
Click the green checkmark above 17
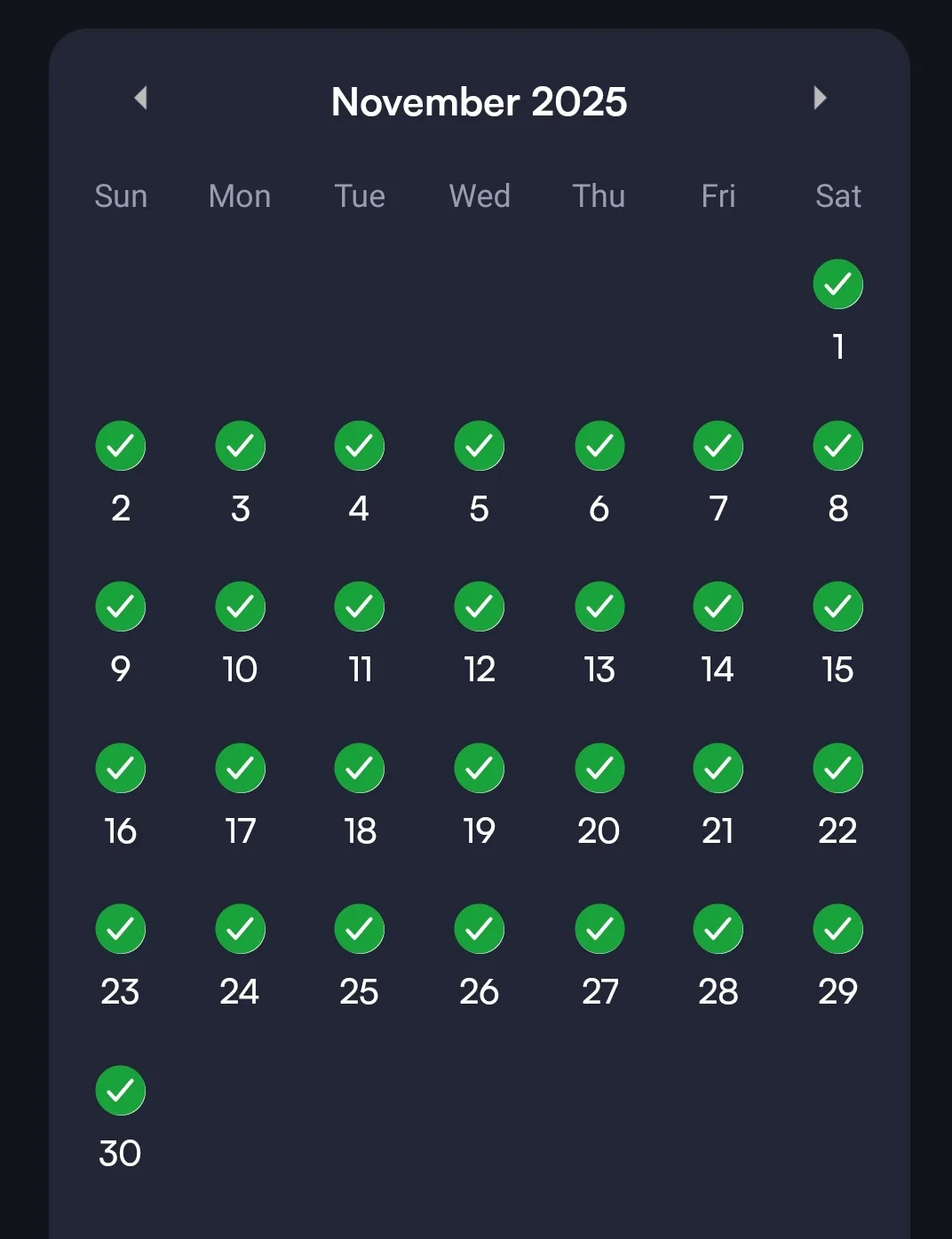240,768
